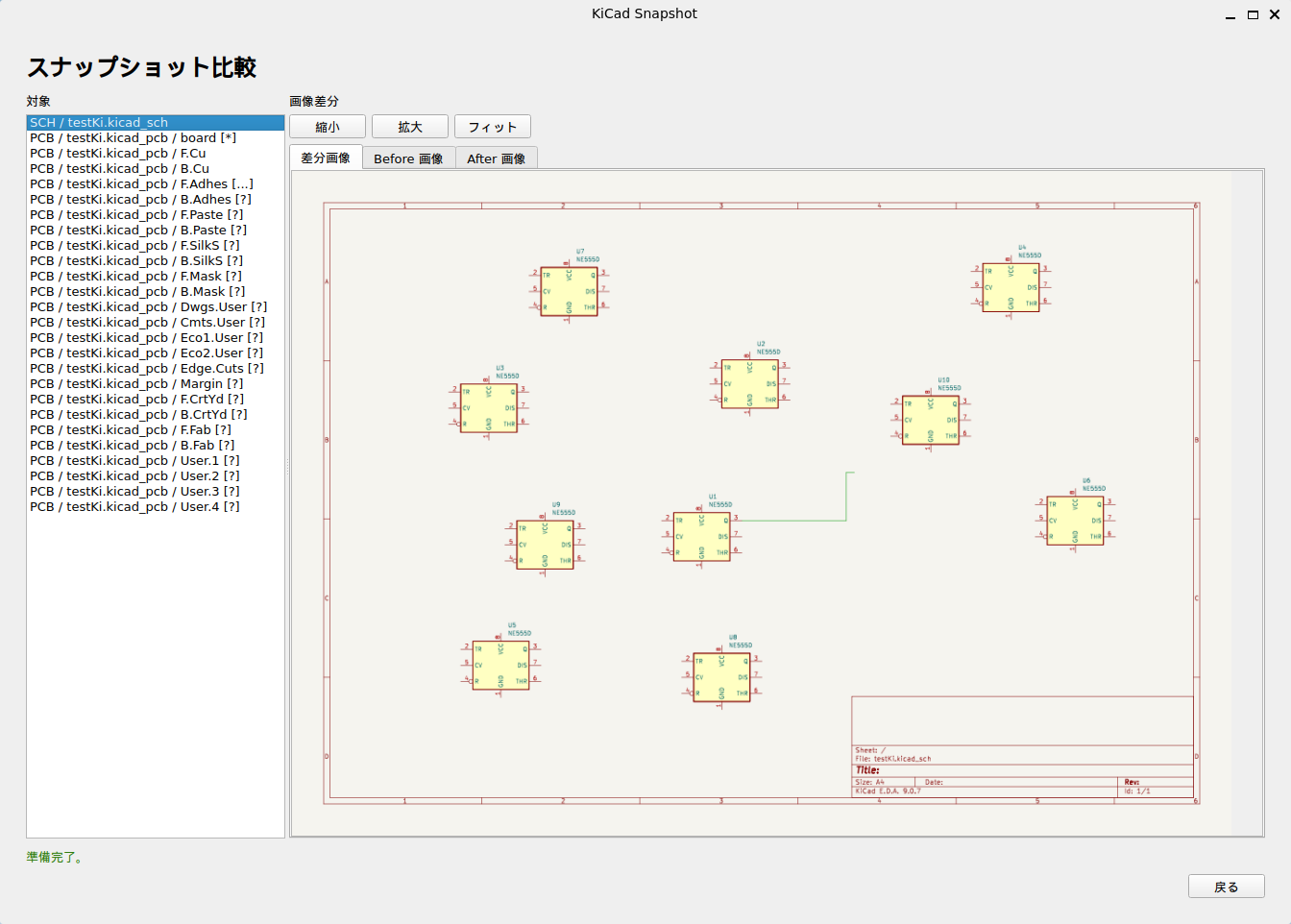The width and height of the screenshot is (1291, 924).
Task: Select the PCB F.SilkS layer entry
Action: (134, 246)
